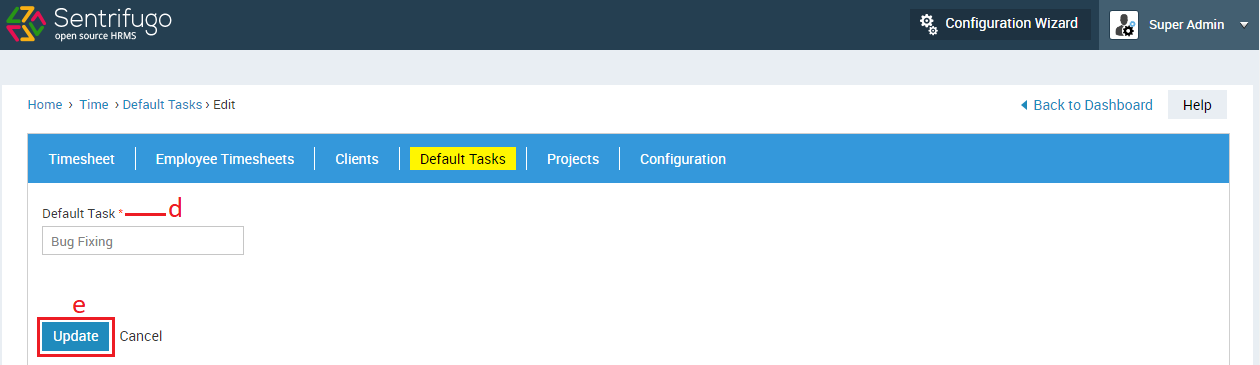
Task: Open the Help button
Action: (x=1197, y=105)
